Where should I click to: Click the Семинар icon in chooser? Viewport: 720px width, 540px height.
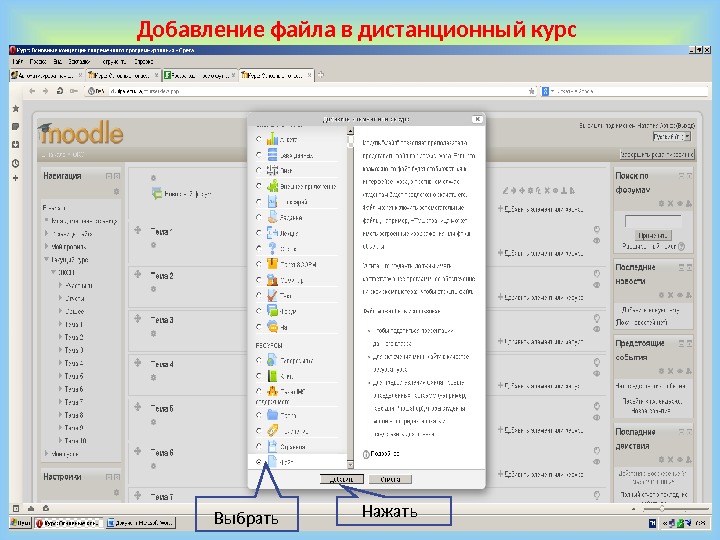point(272,280)
